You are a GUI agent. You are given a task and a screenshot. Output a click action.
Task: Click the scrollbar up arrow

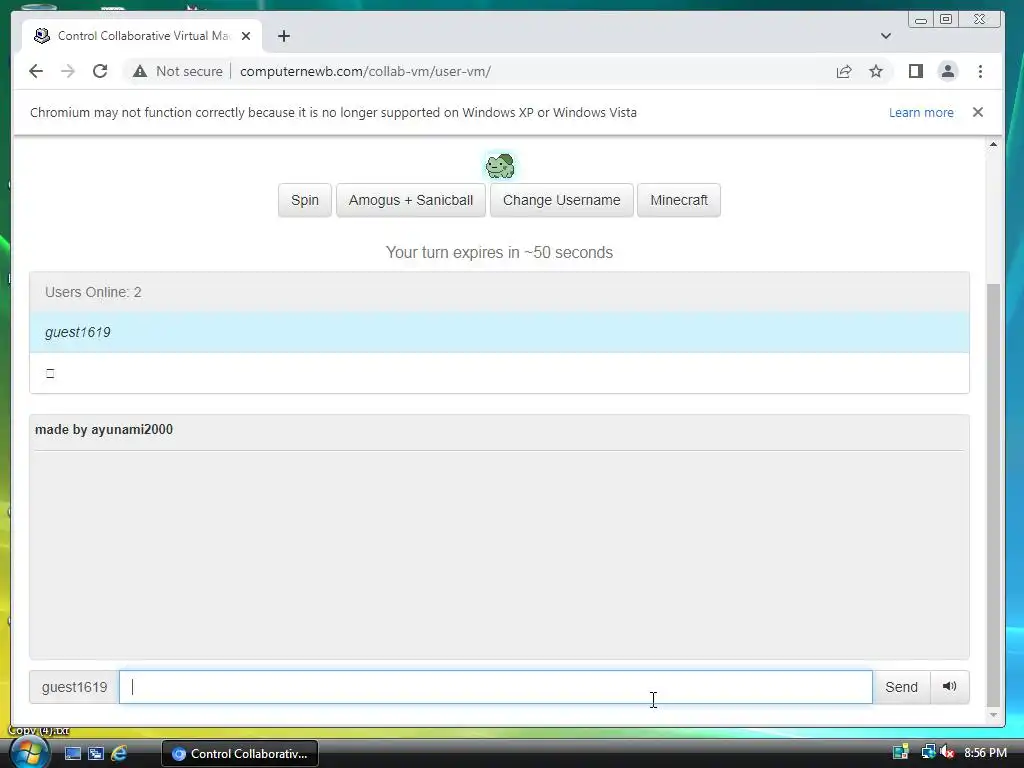pyautogui.click(x=993, y=144)
